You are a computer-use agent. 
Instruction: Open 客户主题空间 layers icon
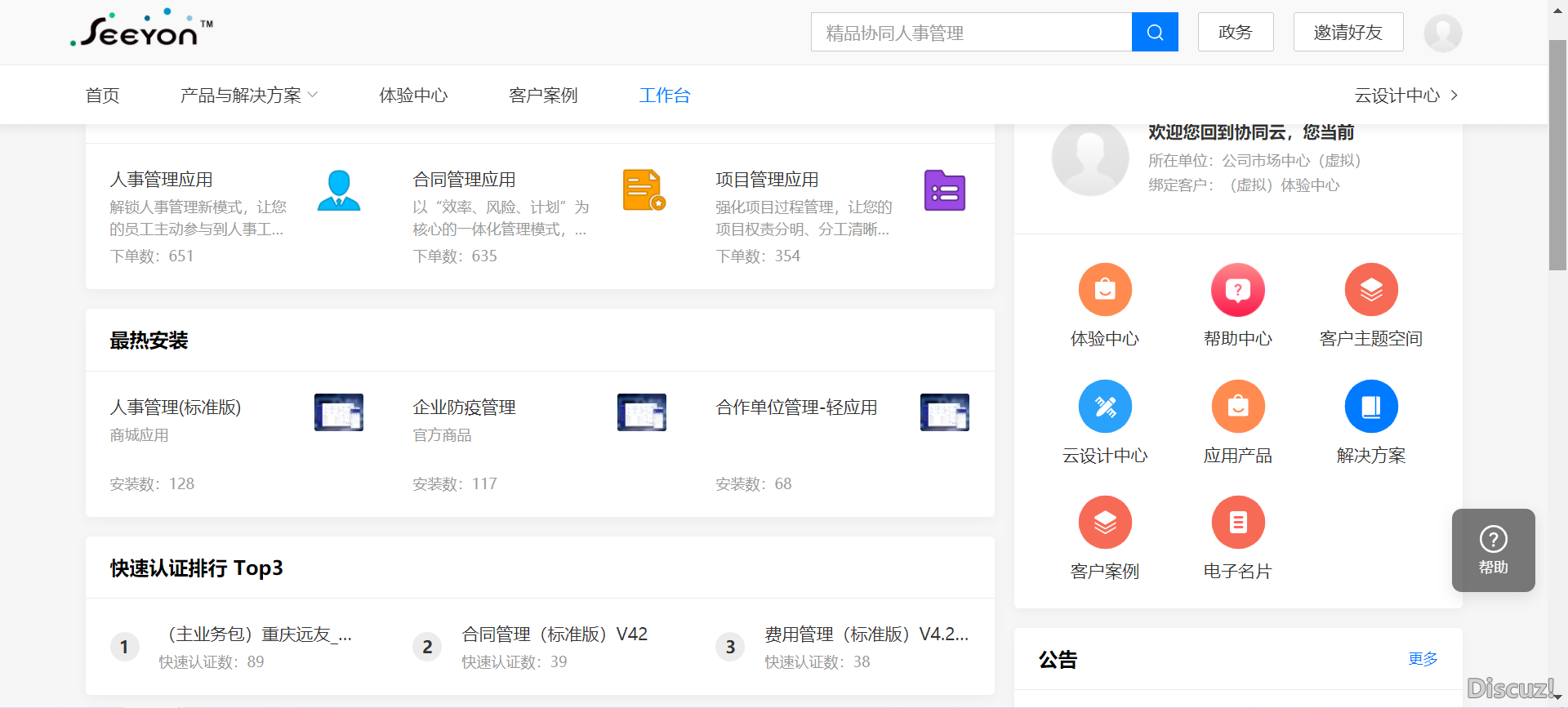click(x=1371, y=289)
